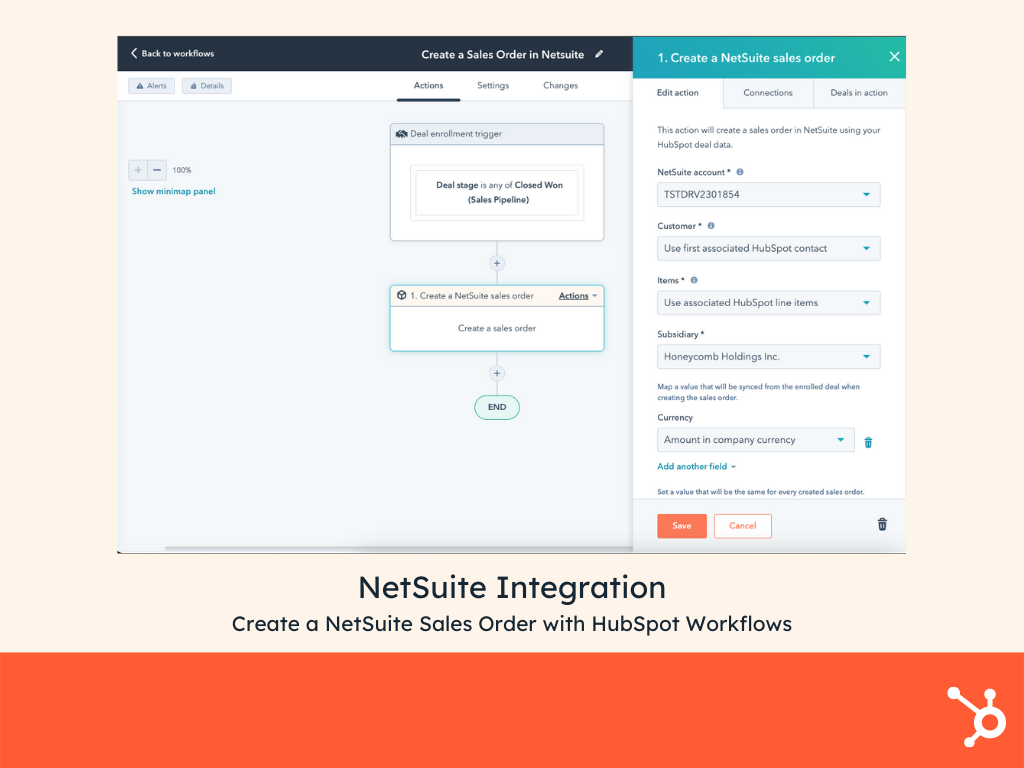
Task: Open the Details button
Action: [206, 86]
